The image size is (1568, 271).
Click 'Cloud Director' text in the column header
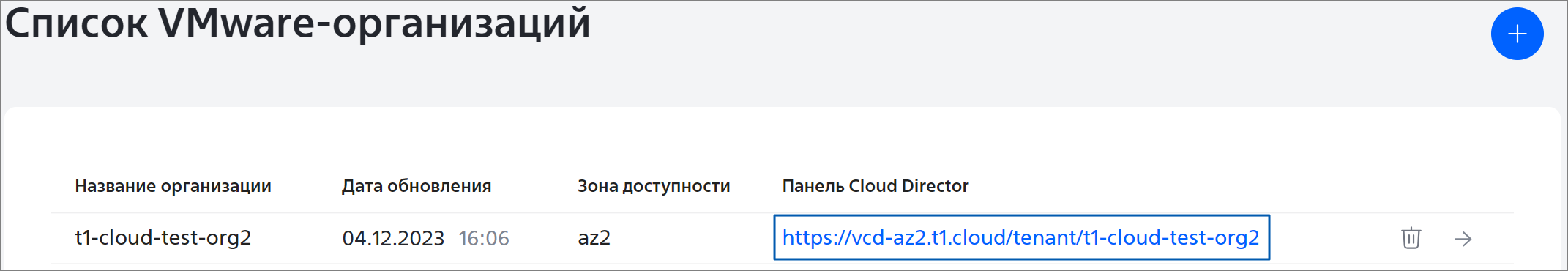click(x=908, y=186)
